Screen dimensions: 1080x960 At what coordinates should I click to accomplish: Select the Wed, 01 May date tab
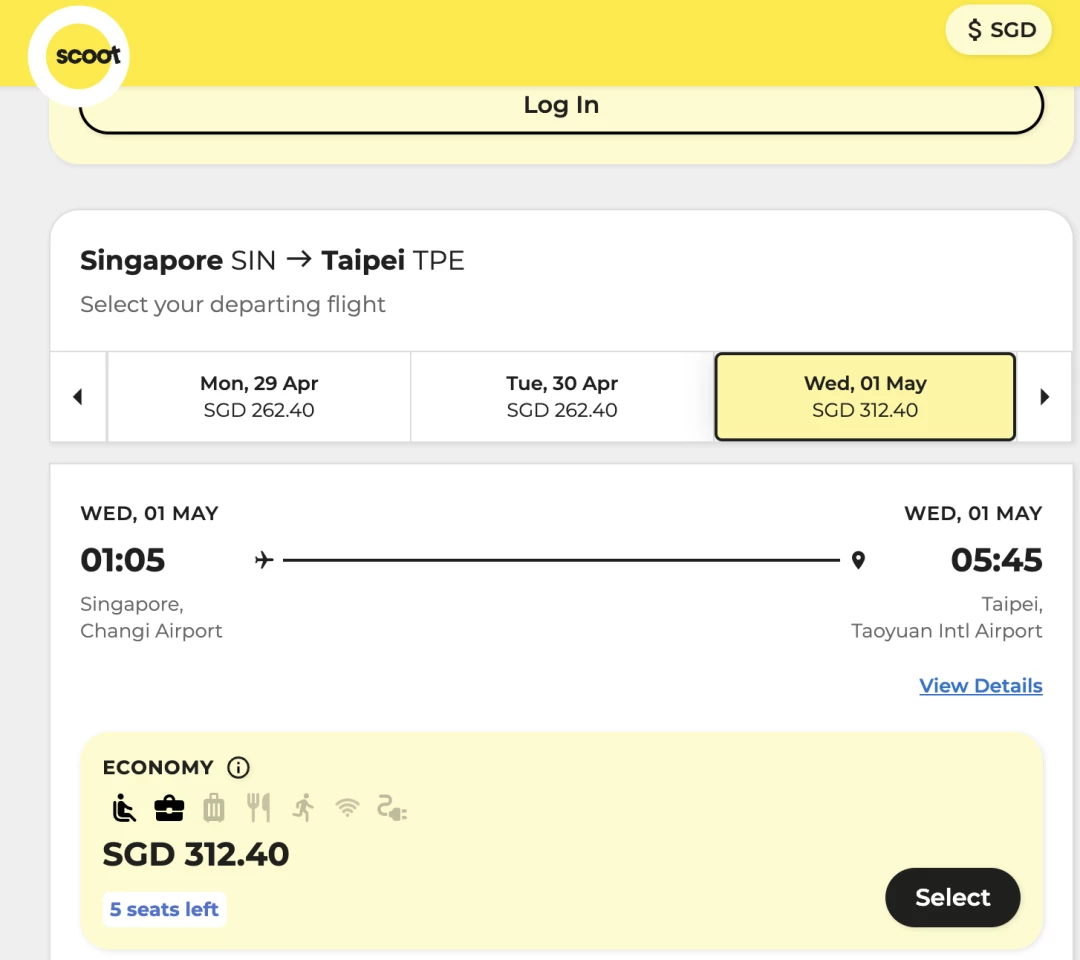865,397
